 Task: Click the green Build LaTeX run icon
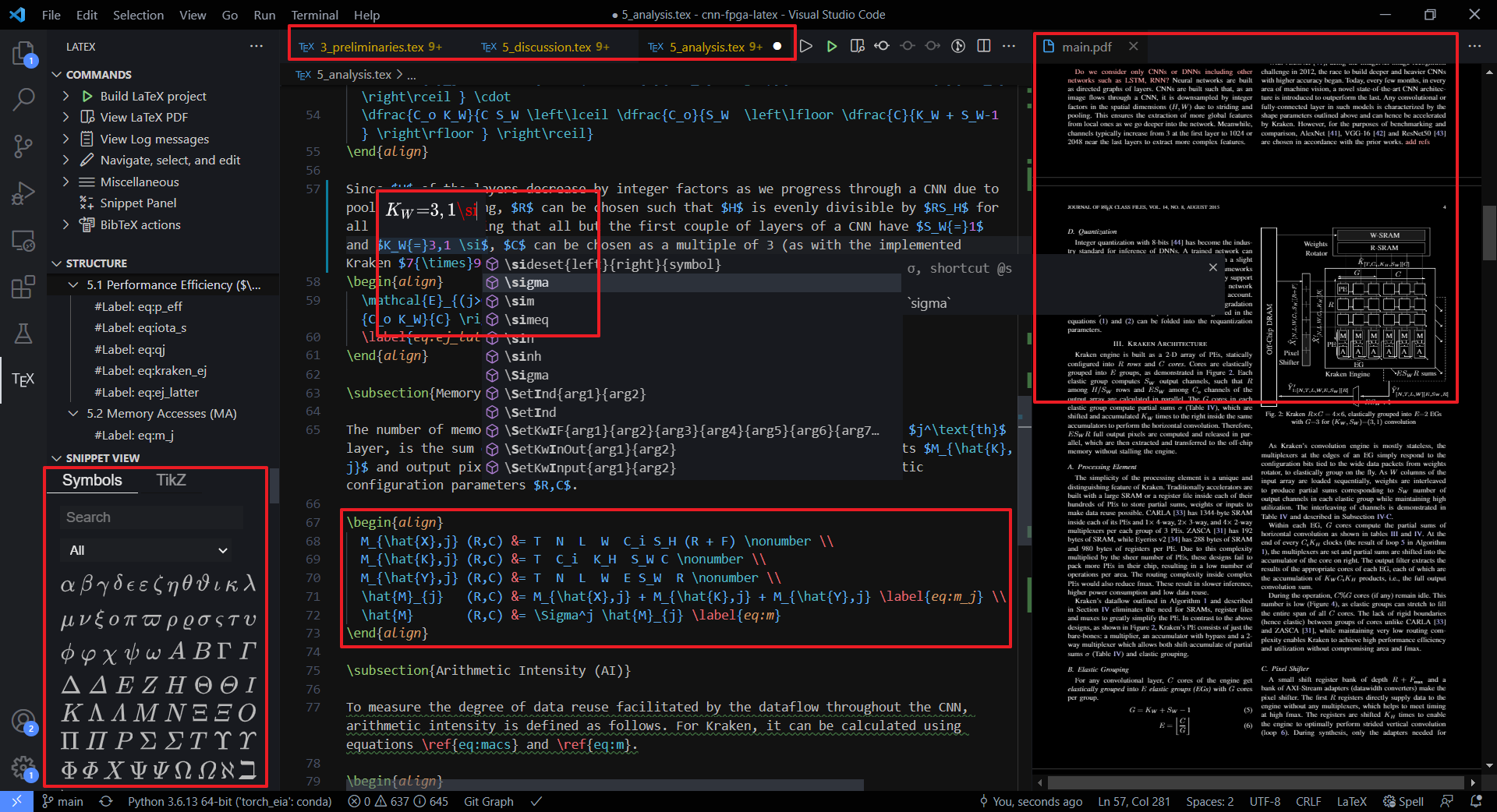point(832,46)
